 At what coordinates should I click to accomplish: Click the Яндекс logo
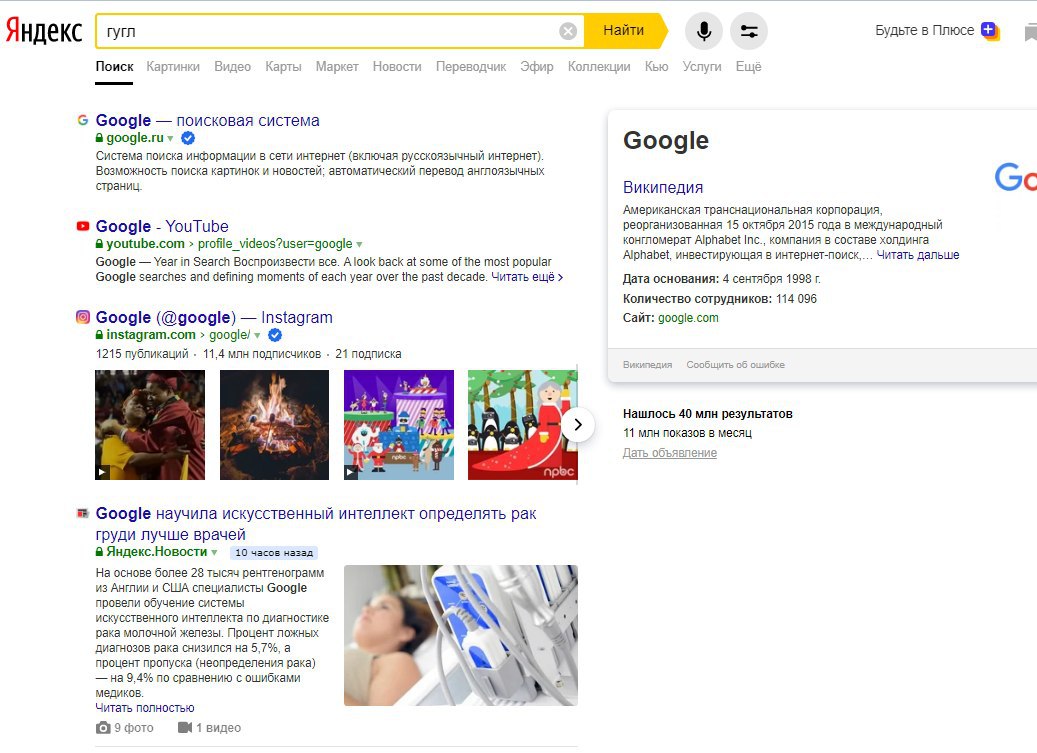[44, 31]
